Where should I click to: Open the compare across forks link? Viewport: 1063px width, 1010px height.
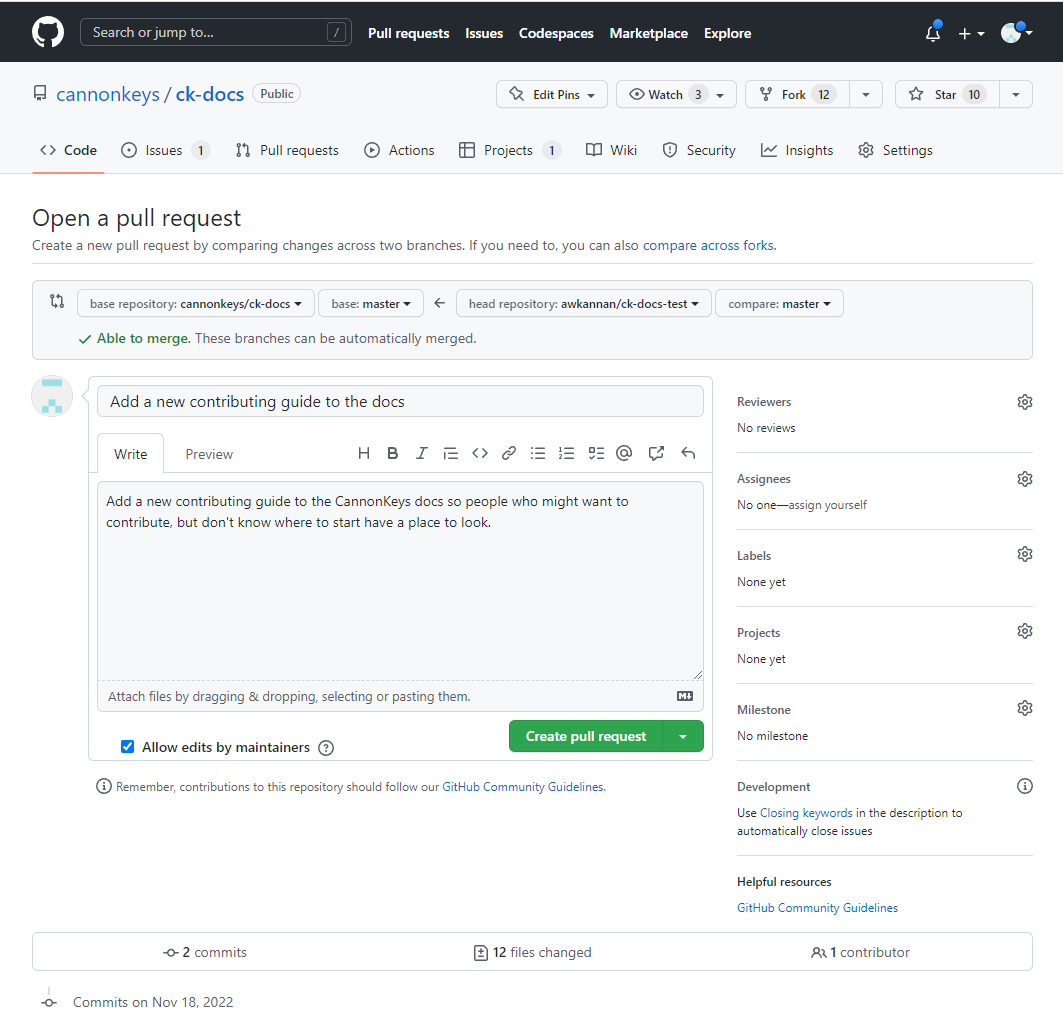(707, 245)
